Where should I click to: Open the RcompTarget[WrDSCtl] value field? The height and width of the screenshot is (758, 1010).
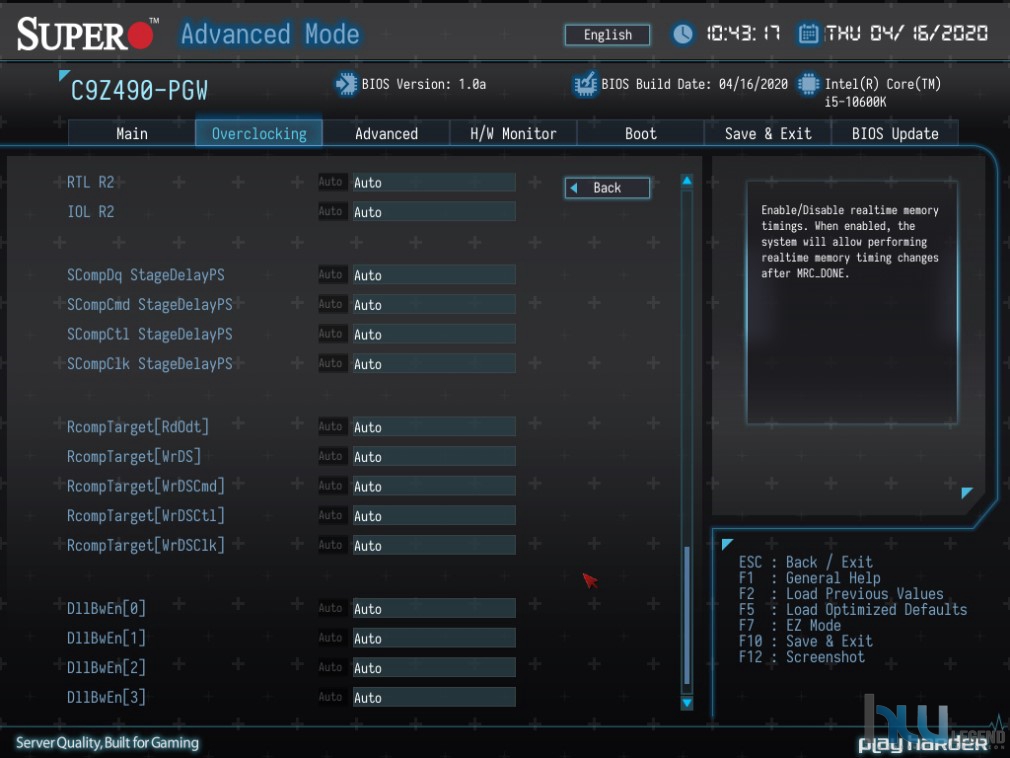coord(434,516)
